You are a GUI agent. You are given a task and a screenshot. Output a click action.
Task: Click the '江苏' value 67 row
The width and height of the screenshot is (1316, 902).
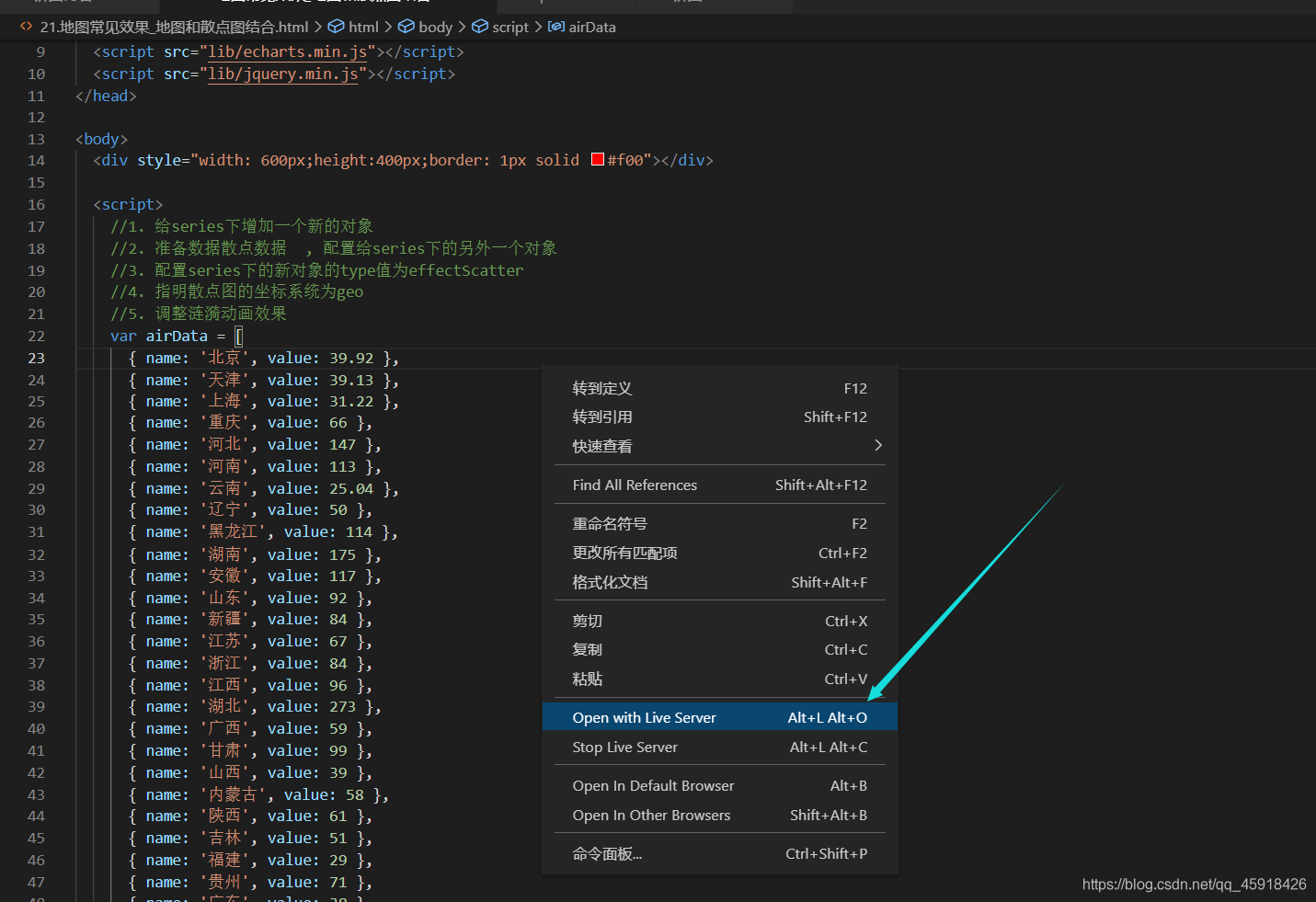coord(250,641)
